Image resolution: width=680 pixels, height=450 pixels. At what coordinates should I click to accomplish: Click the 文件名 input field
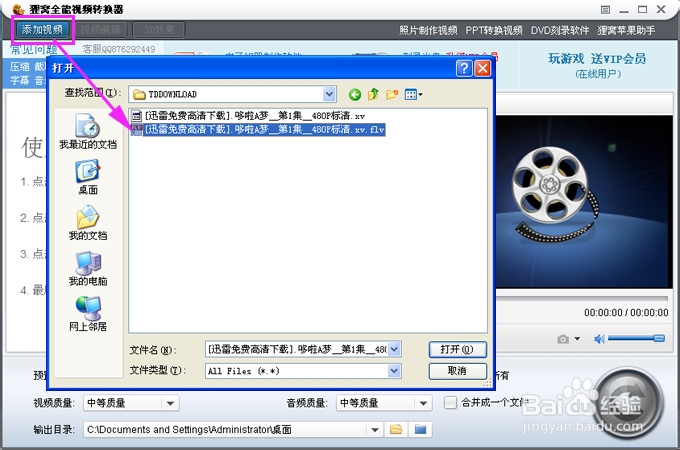coord(297,349)
